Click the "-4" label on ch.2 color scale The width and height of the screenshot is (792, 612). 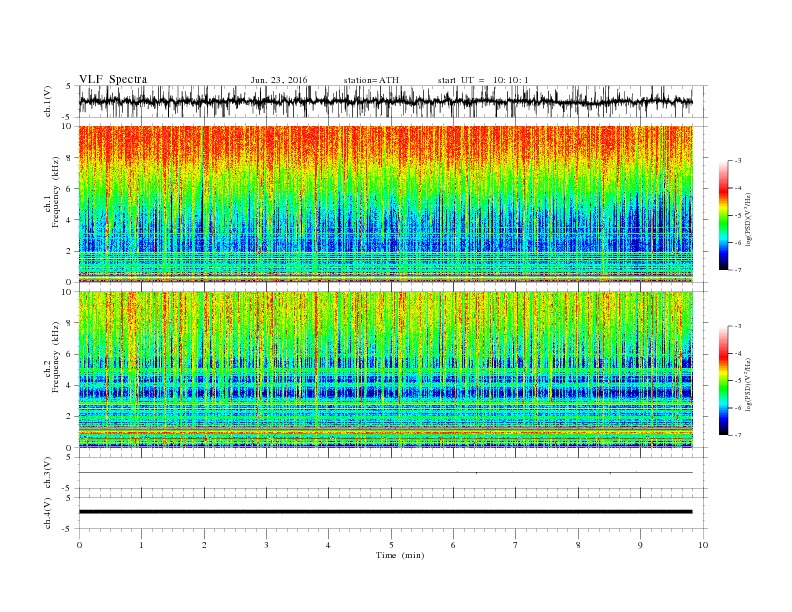(738, 353)
